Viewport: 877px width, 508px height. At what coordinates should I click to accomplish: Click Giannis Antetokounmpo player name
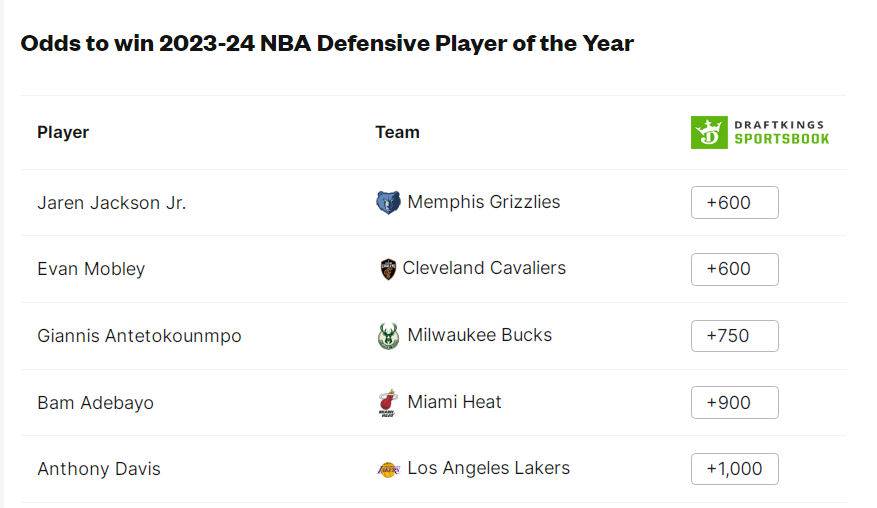coord(139,336)
